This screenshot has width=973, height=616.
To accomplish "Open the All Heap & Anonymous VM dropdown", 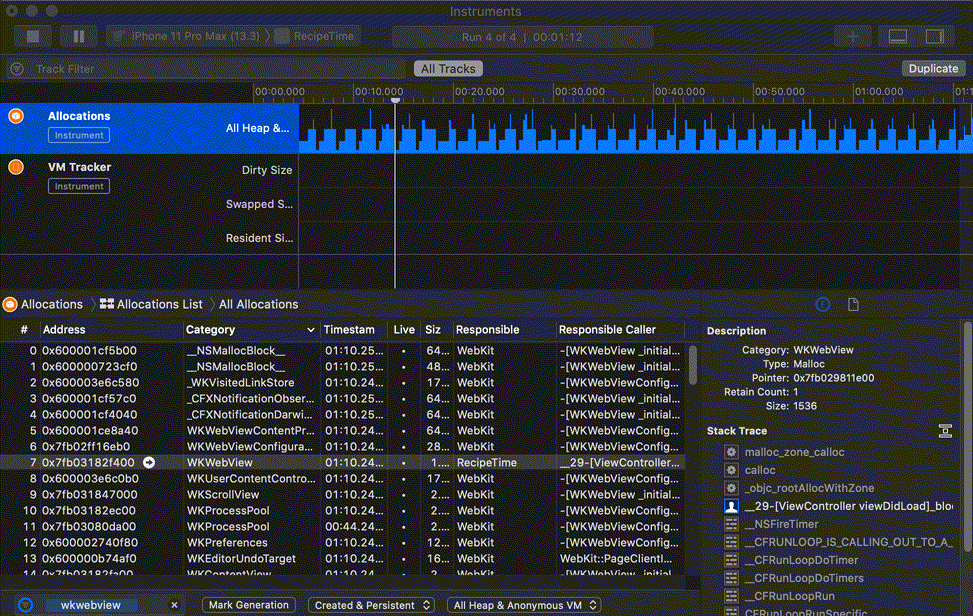I will tap(524, 605).
